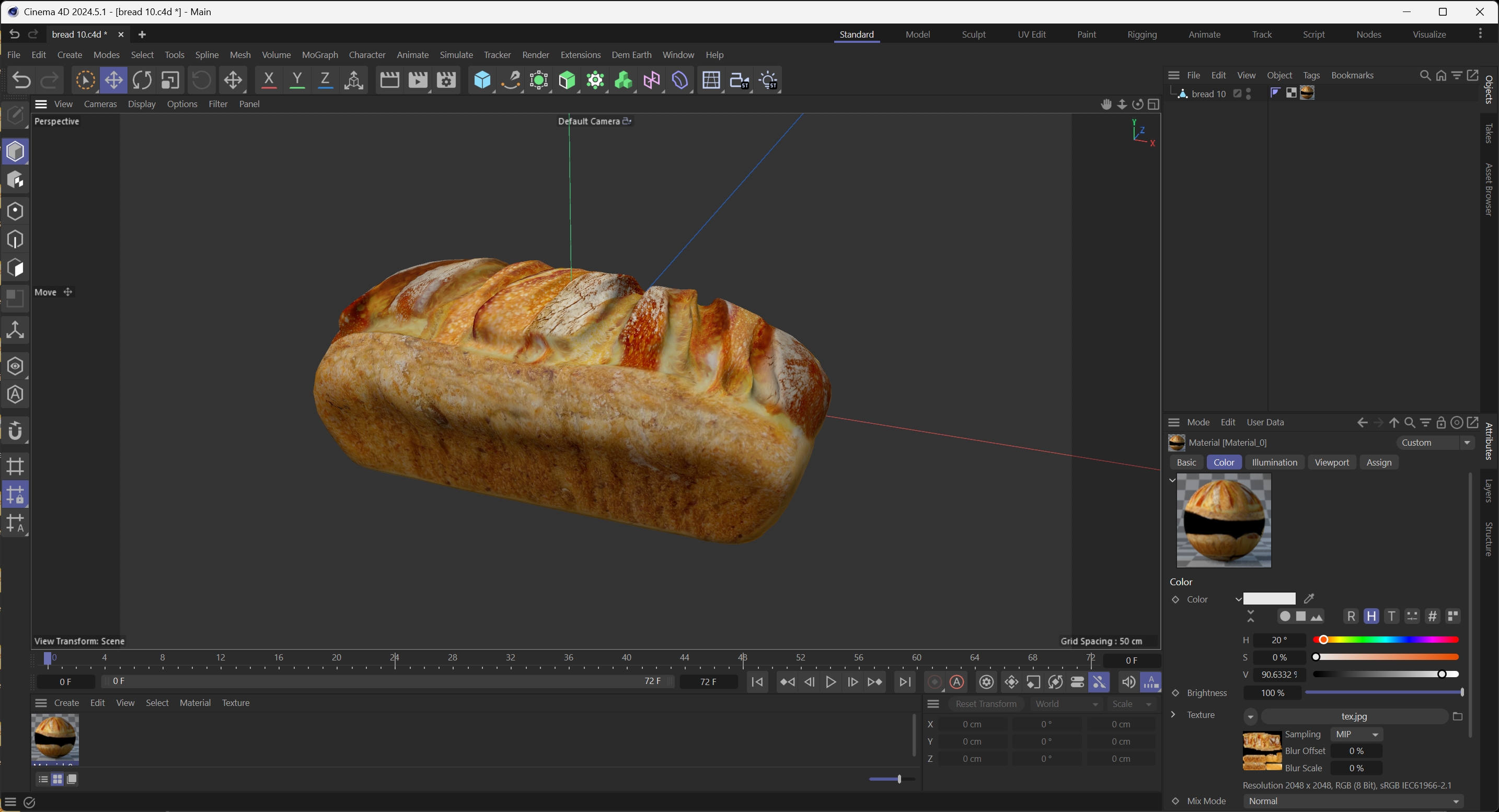The height and width of the screenshot is (812, 1499).
Task: Click the Record Active Objects button
Action: pos(935,682)
